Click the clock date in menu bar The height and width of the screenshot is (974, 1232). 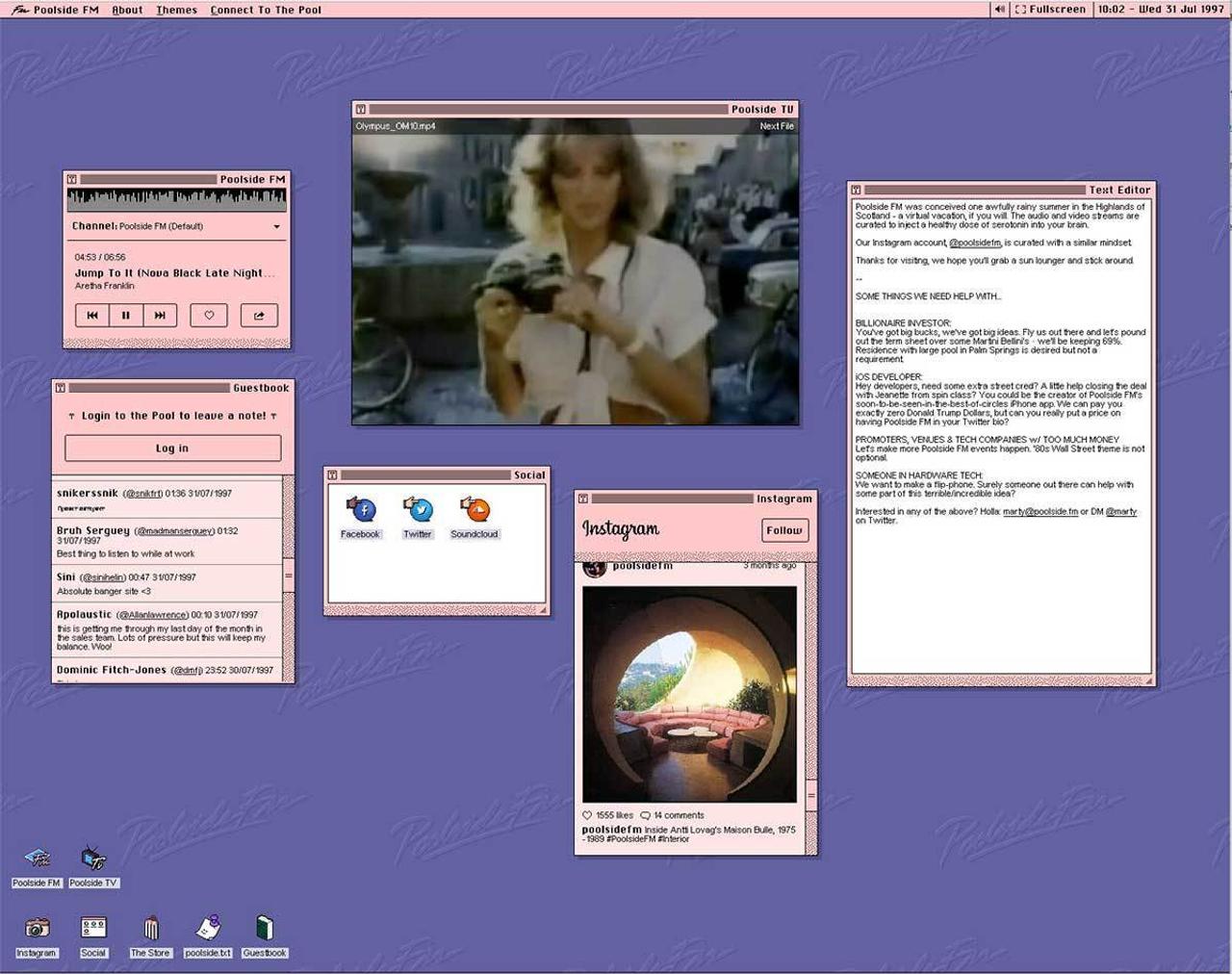pyautogui.click(x=1161, y=9)
